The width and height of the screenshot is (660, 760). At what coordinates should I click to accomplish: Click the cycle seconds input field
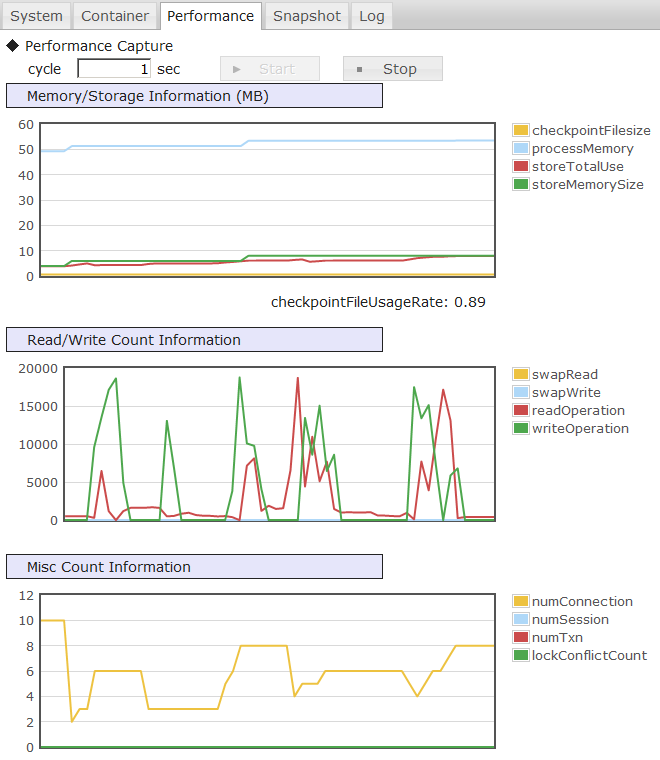pos(114,69)
